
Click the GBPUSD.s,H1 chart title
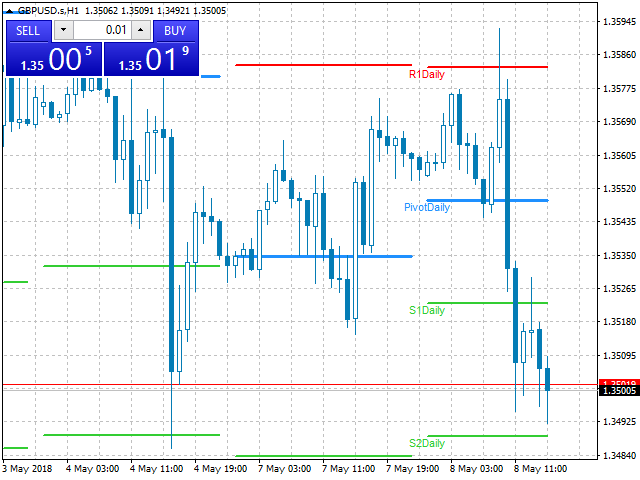48,11
